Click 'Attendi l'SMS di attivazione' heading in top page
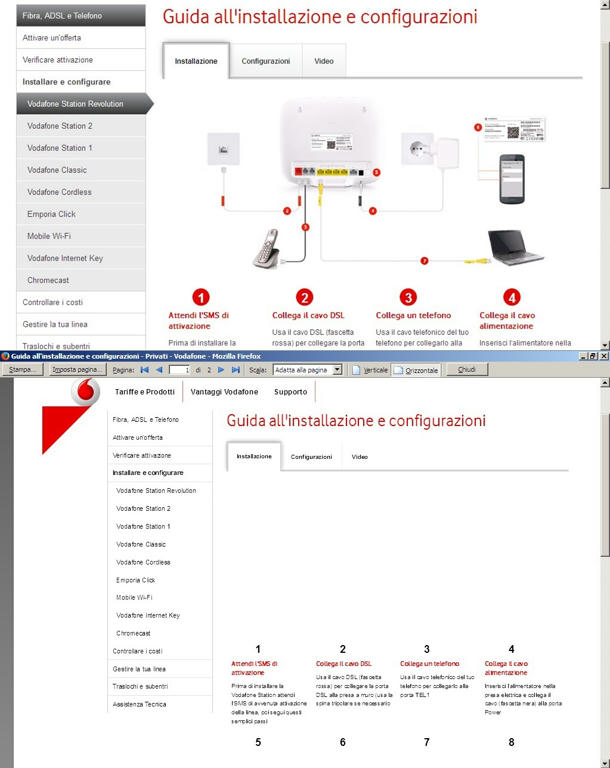This screenshot has width=610, height=768. [198, 320]
